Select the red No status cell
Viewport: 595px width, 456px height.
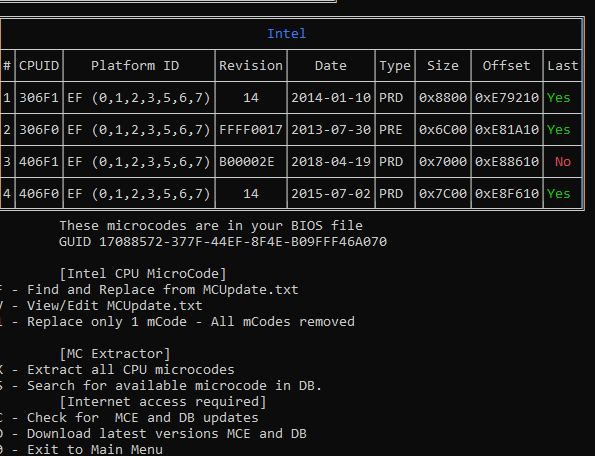tap(563, 162)
